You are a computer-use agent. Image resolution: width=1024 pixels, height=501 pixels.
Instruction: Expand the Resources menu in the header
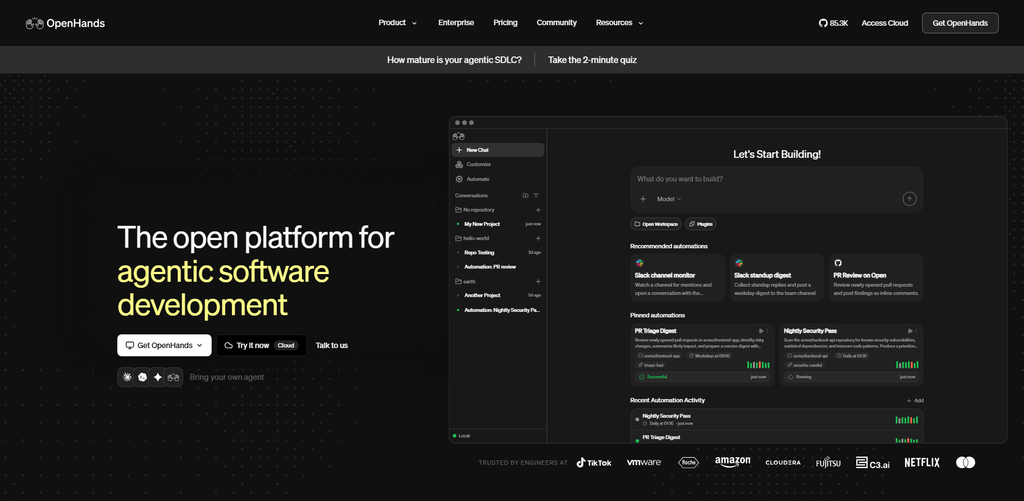tap(619, 23)
